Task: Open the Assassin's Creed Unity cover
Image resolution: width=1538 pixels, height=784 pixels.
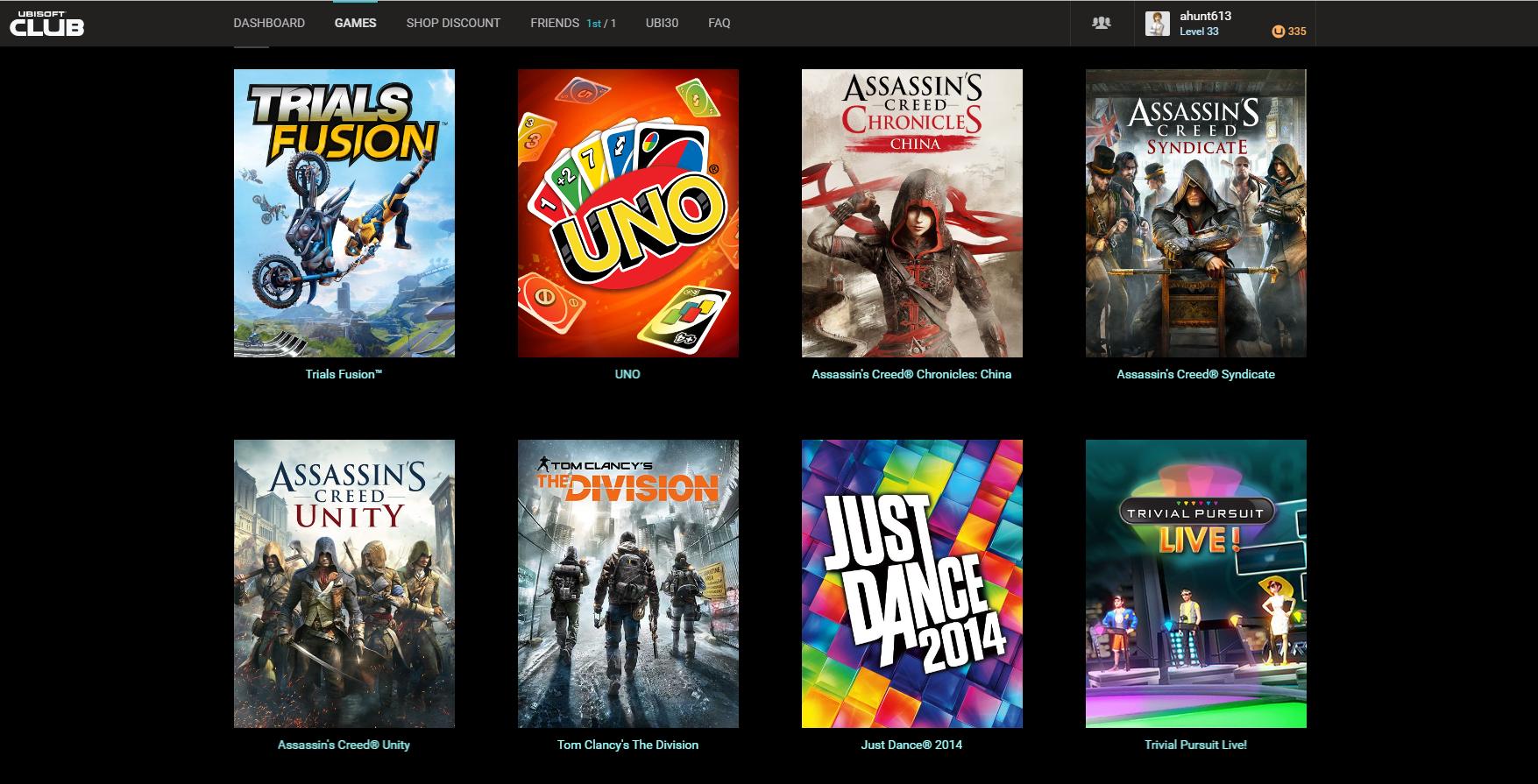Action: point(344,583)
